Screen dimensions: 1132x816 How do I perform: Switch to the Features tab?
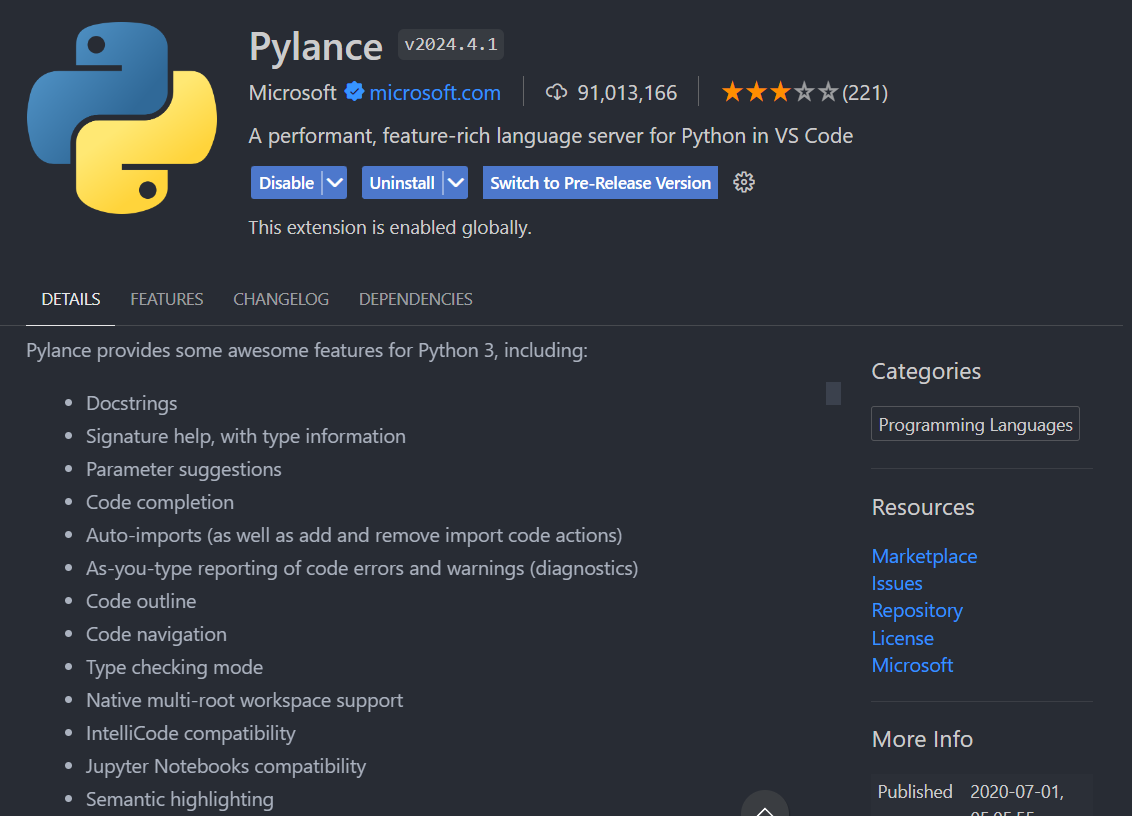(x=166, y=299)
